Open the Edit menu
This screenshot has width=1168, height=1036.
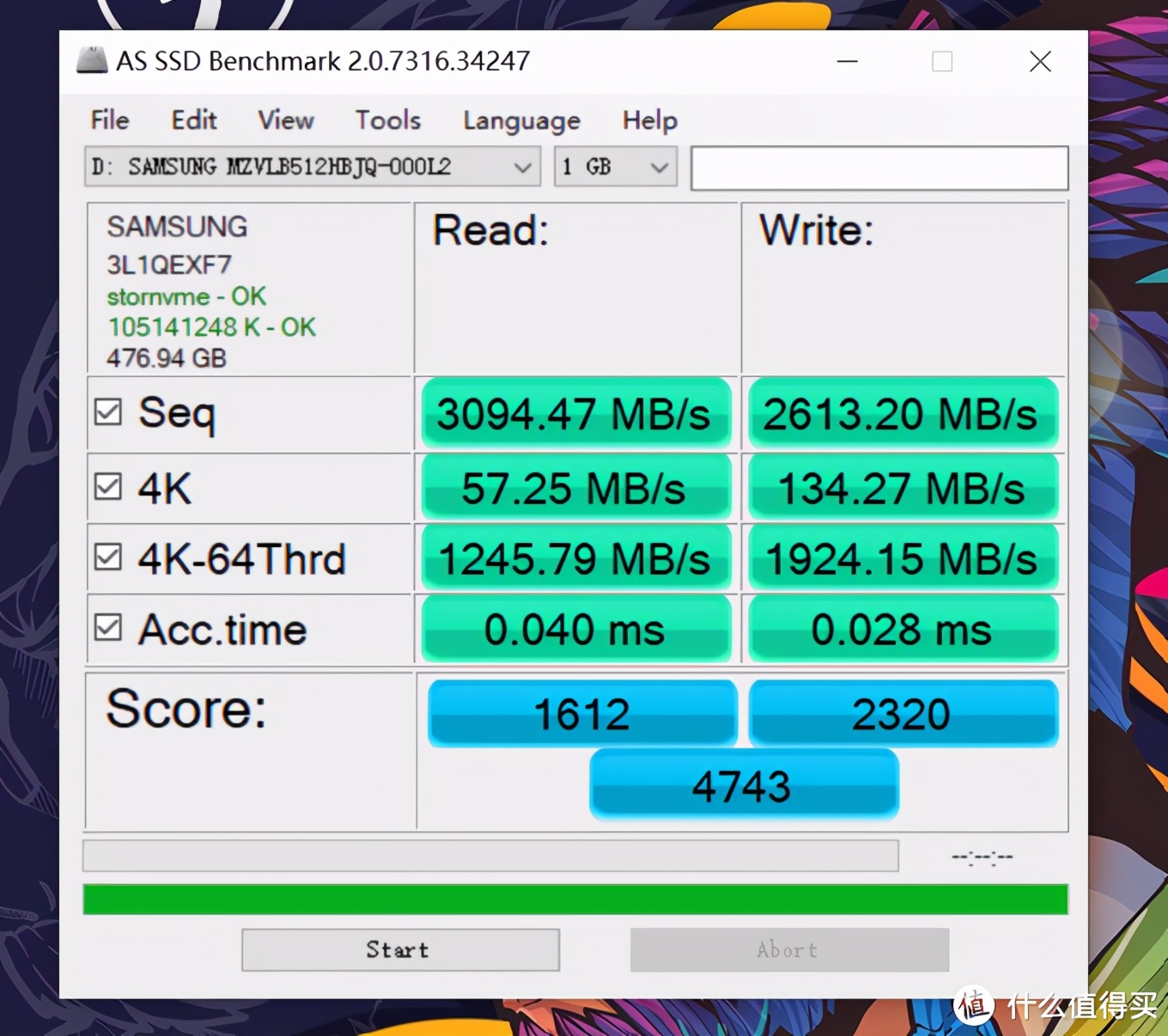pyautogui.click(x=194, y=120)
